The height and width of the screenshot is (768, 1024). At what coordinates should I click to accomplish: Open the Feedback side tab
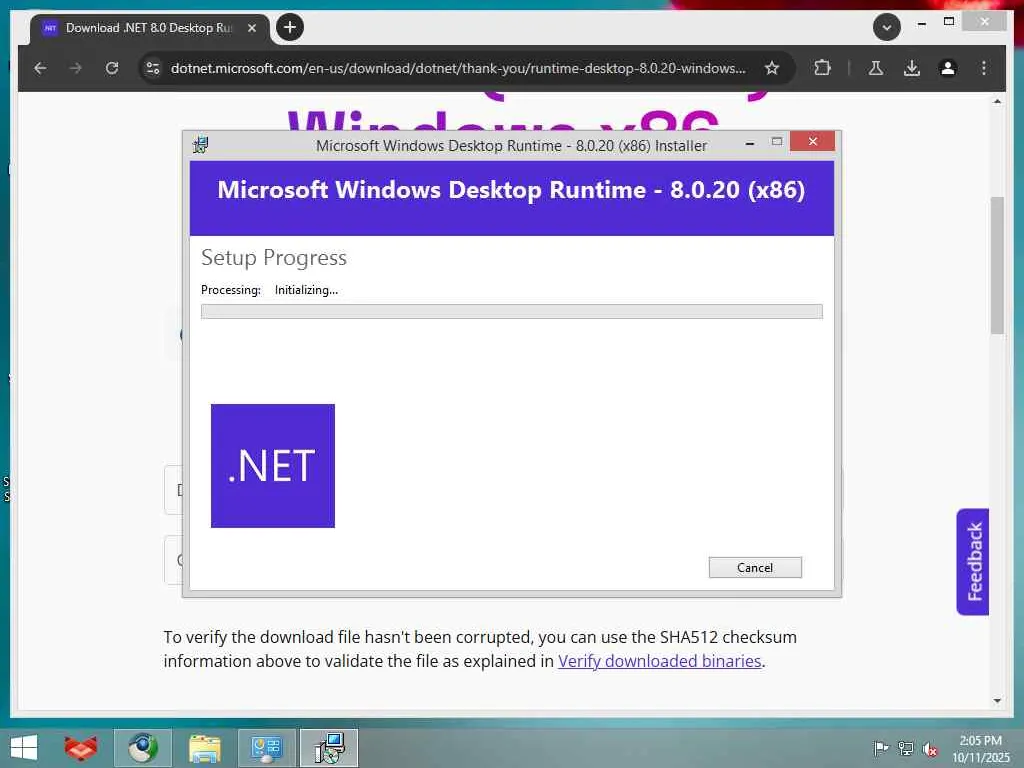[x=973, y=562]
